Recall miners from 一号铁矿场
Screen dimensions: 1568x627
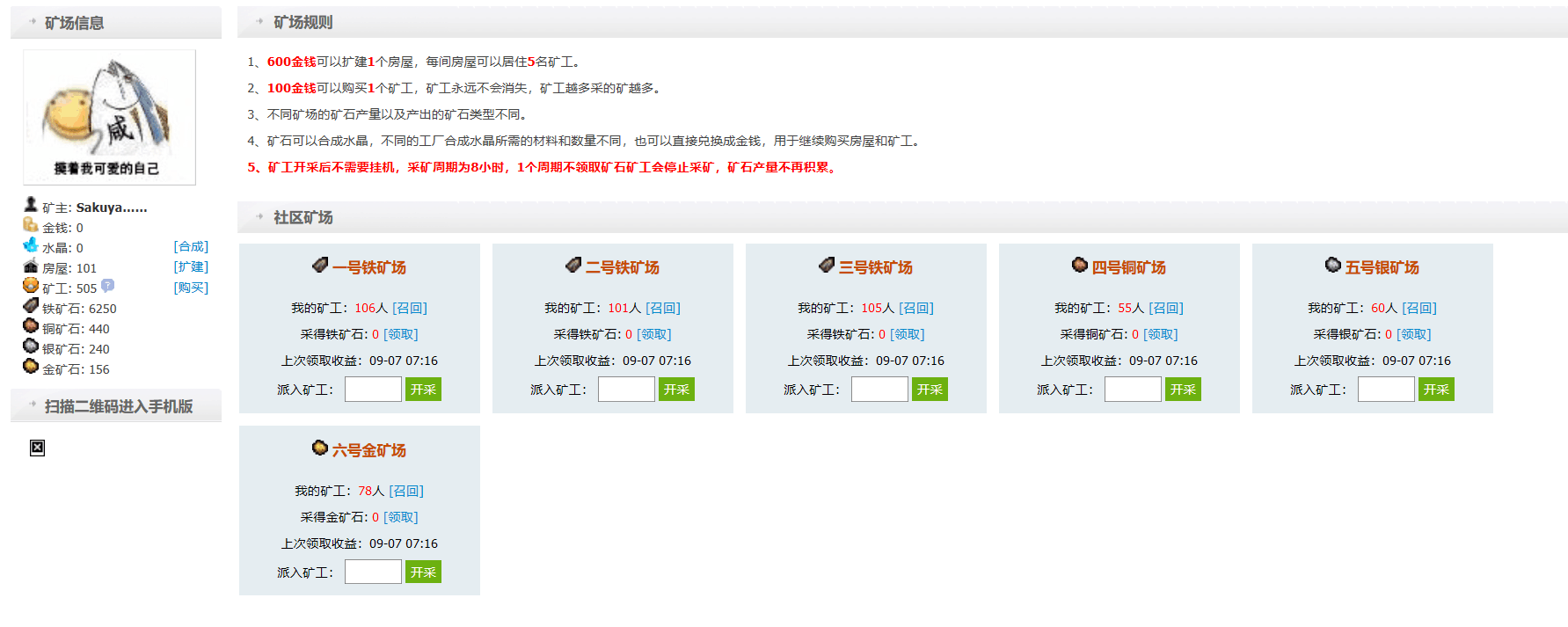coord(410,308)
